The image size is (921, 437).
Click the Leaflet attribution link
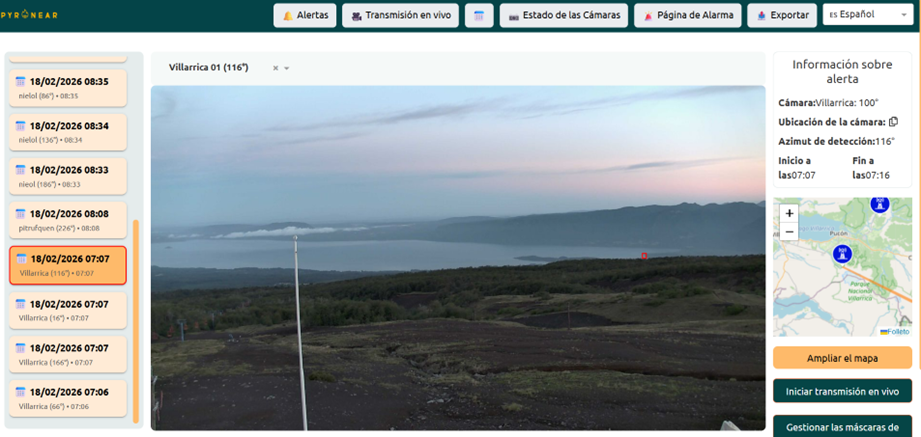(897, 331)
